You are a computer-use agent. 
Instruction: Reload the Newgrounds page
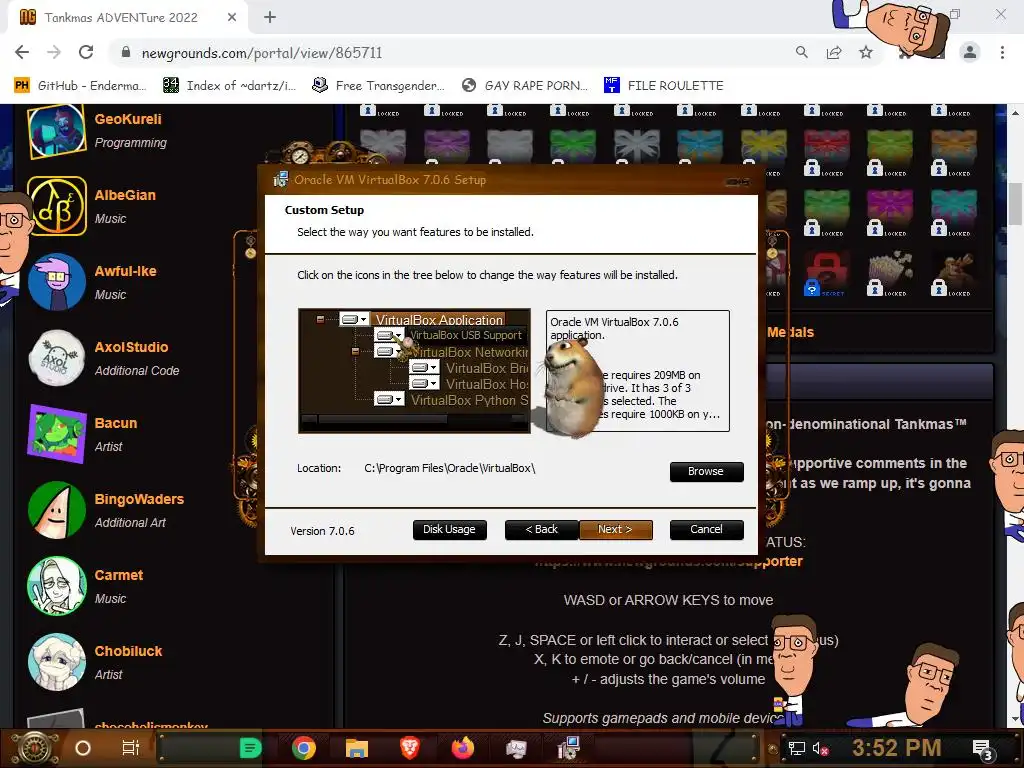point(86,52)
